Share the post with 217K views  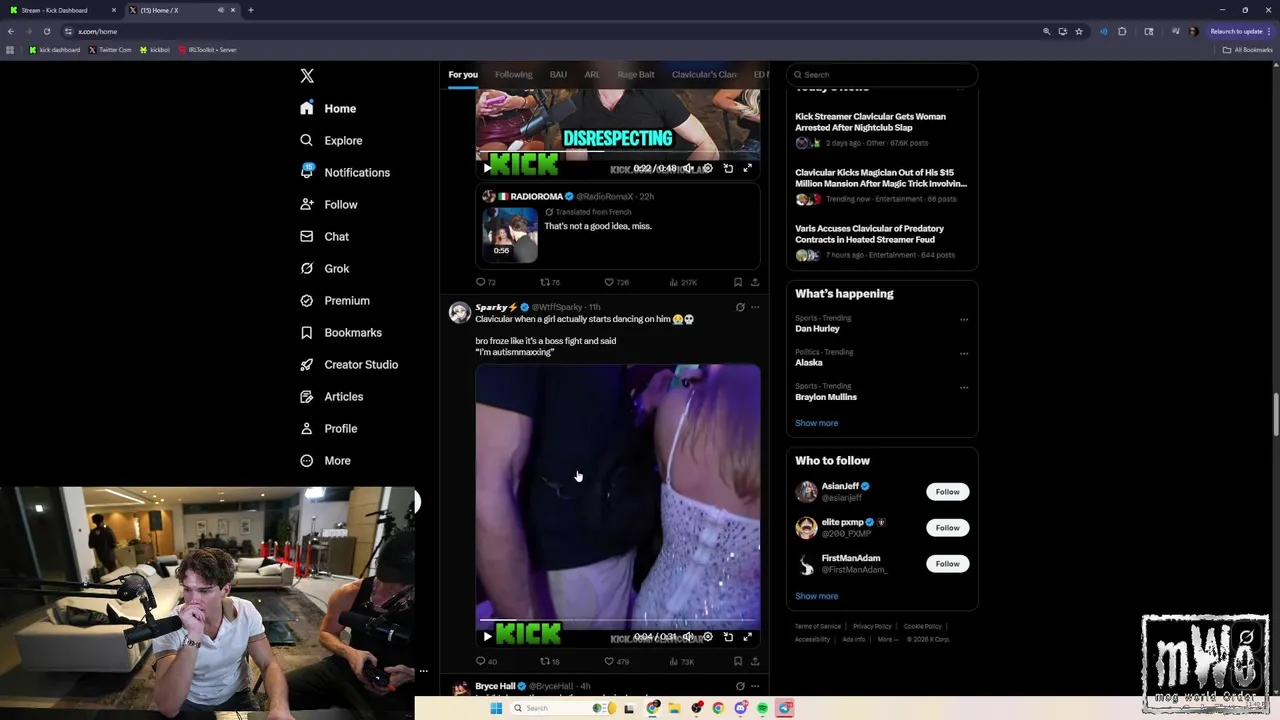click(x=755, y=282)
